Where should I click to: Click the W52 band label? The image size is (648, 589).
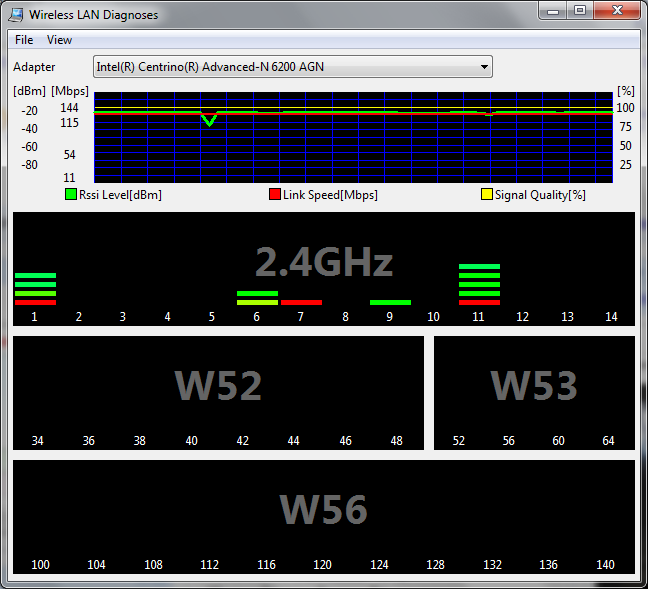(x=218, y=386)
